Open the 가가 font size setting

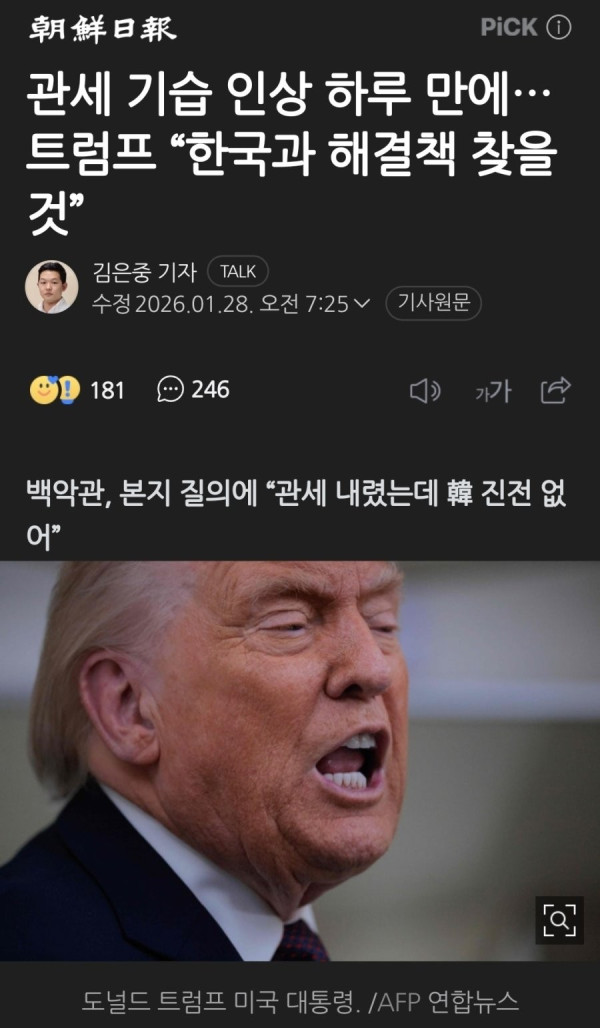coord(493,392)
